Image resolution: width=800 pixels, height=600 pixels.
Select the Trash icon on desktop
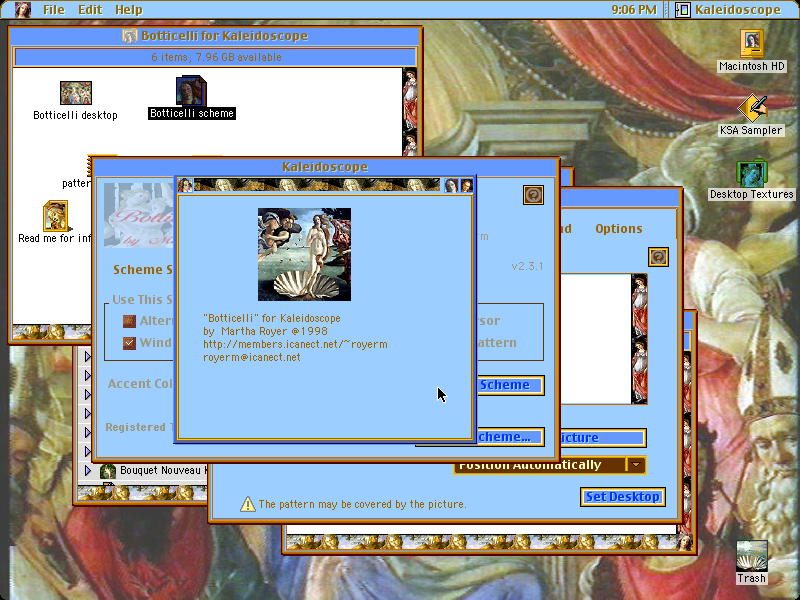[x=752, y=556]
